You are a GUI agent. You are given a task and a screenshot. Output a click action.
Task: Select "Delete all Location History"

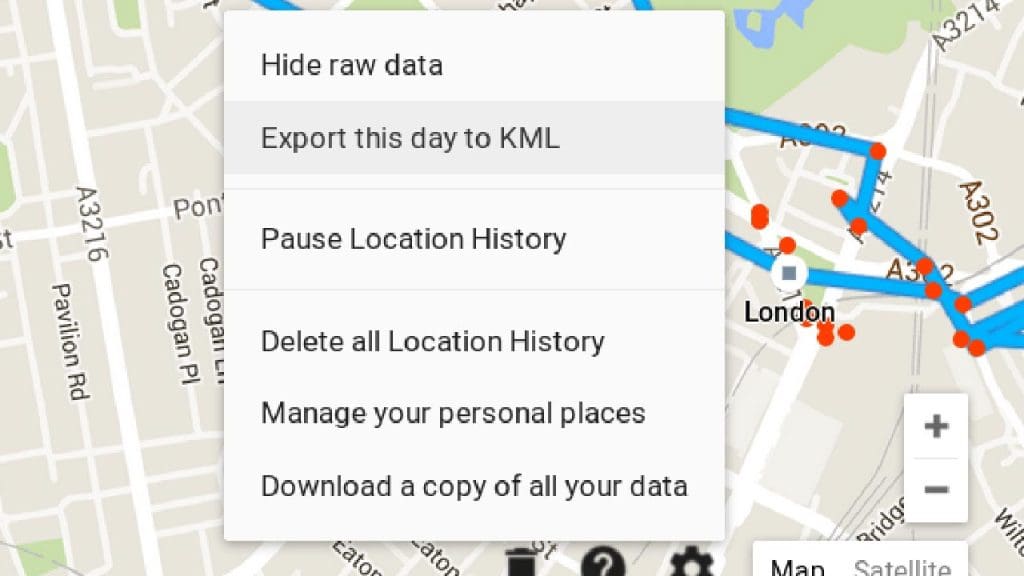click(x=432, y=341)
